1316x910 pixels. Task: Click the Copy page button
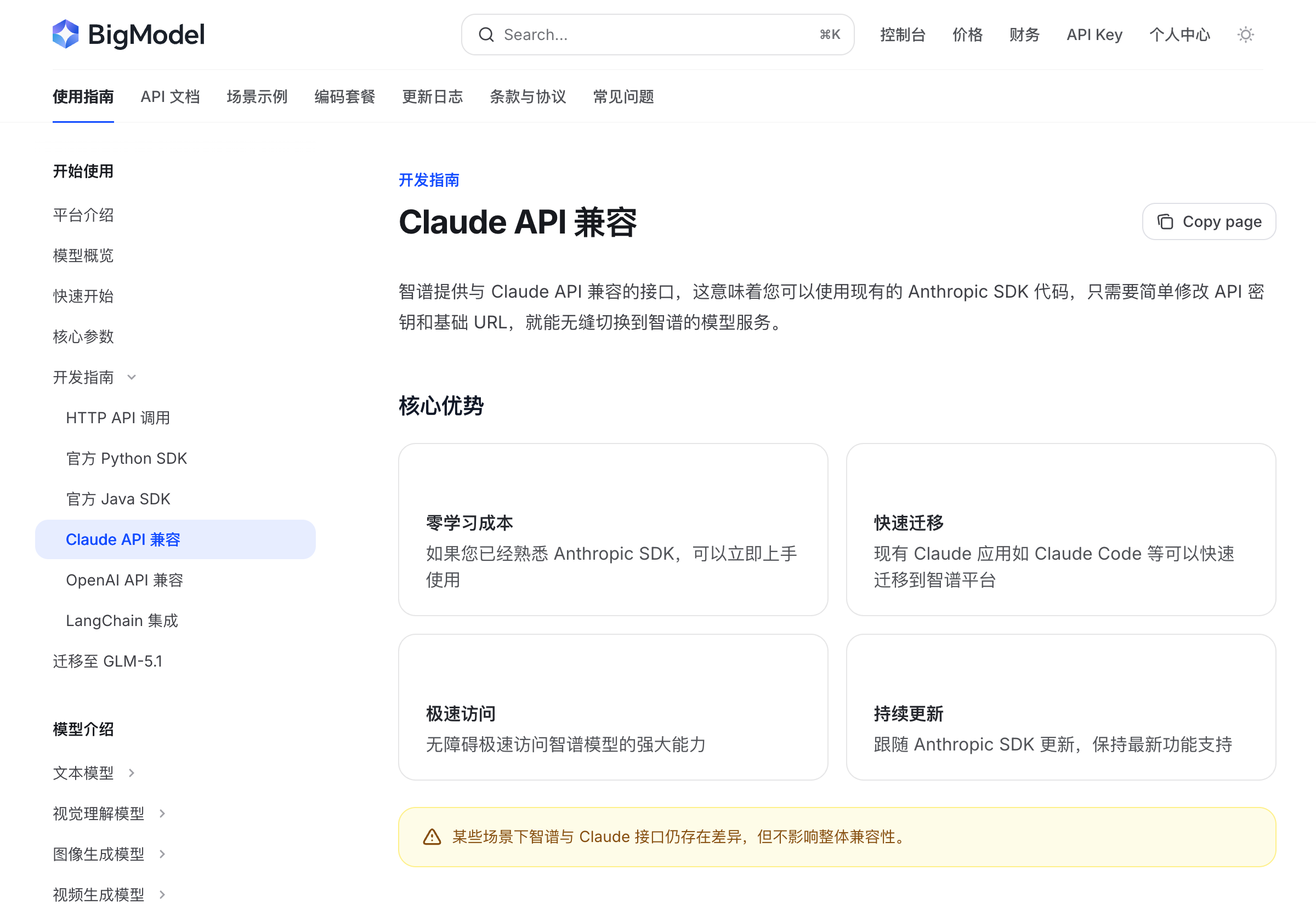(1209, 222)
